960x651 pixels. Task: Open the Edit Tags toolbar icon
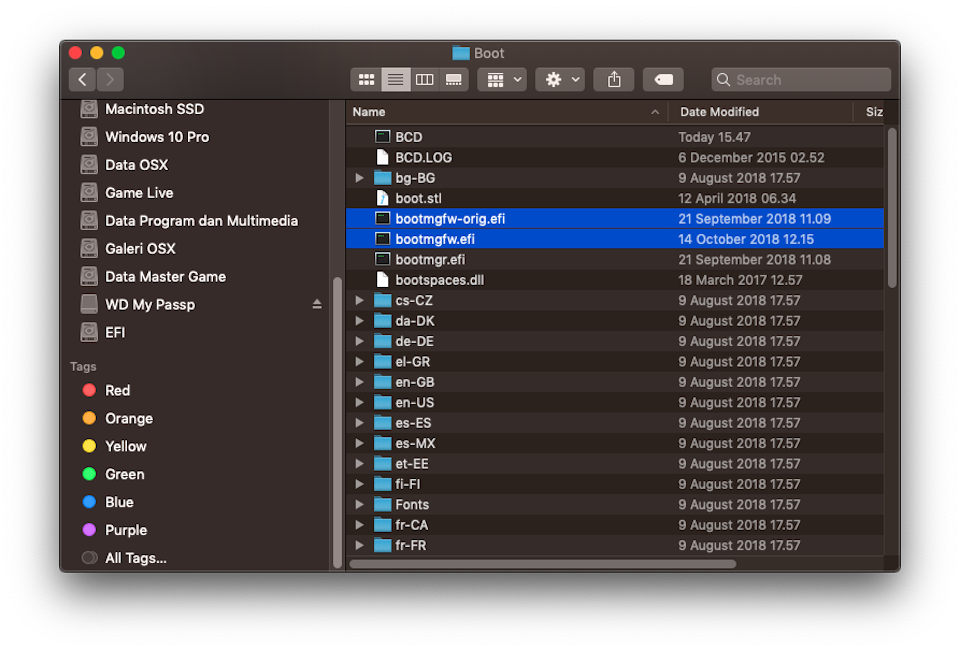(662, 79)
